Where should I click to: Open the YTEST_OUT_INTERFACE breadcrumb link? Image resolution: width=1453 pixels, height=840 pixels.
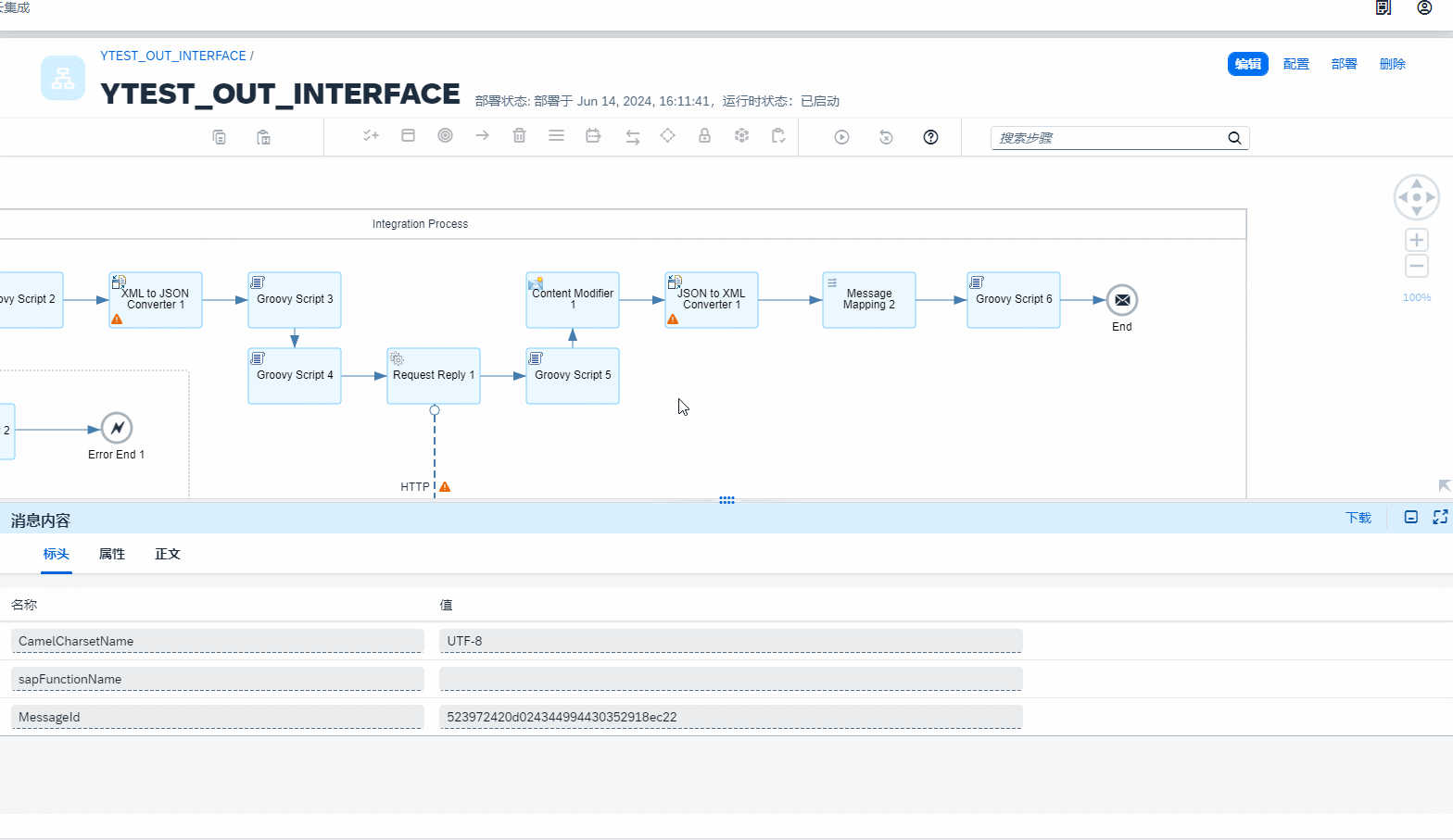(x=173, y=56)
